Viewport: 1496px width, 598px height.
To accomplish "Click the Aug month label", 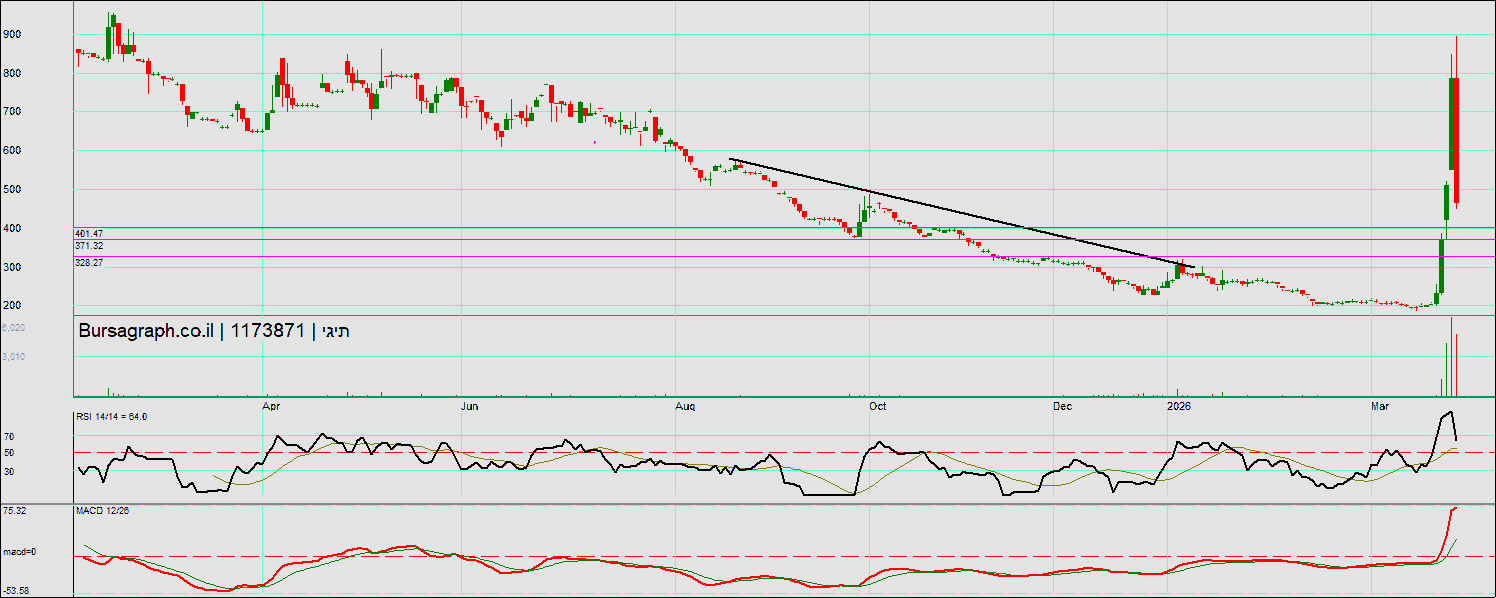I will [x=685, y=407].
